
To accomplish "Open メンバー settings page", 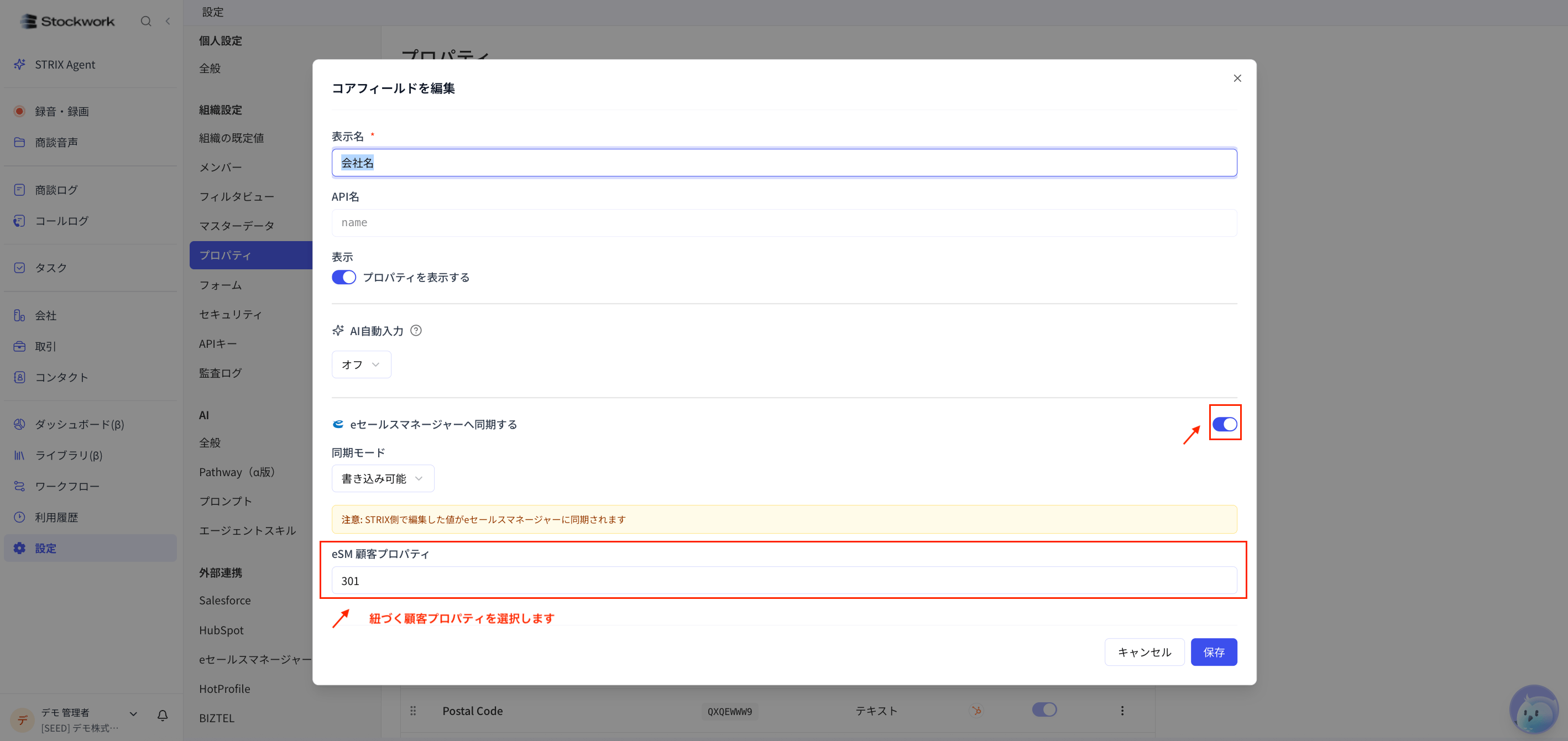I will click(221, 167).
